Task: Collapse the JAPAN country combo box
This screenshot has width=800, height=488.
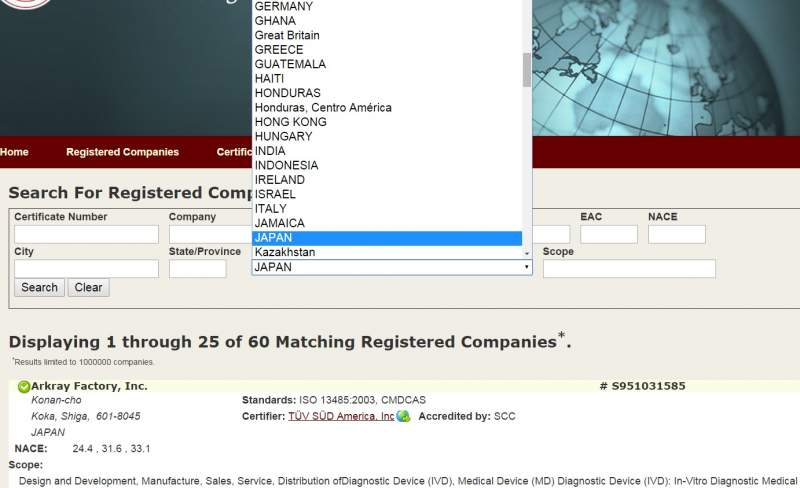Action: [x=392, y=267]
